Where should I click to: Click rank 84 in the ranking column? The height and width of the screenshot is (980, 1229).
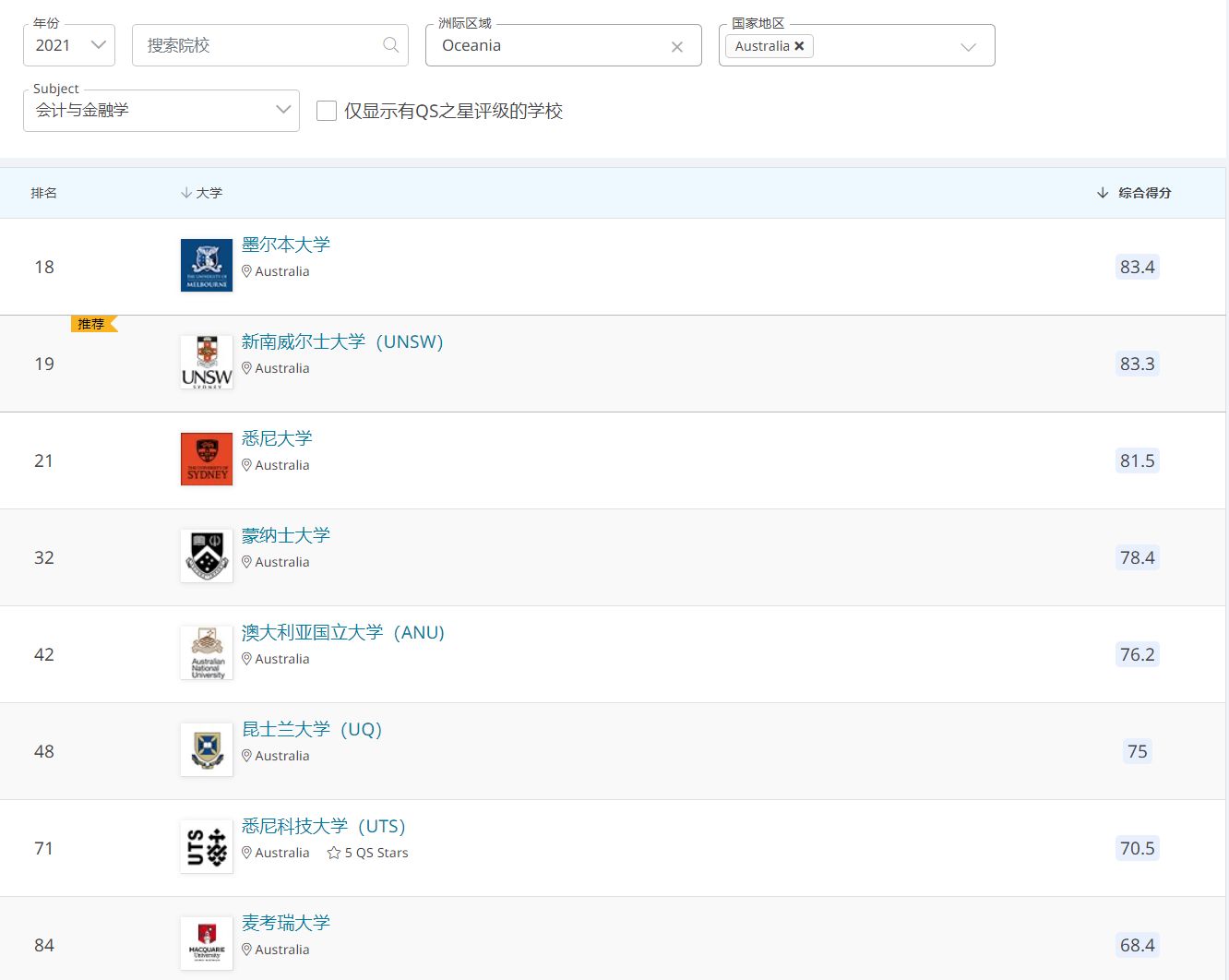point(44,945)
